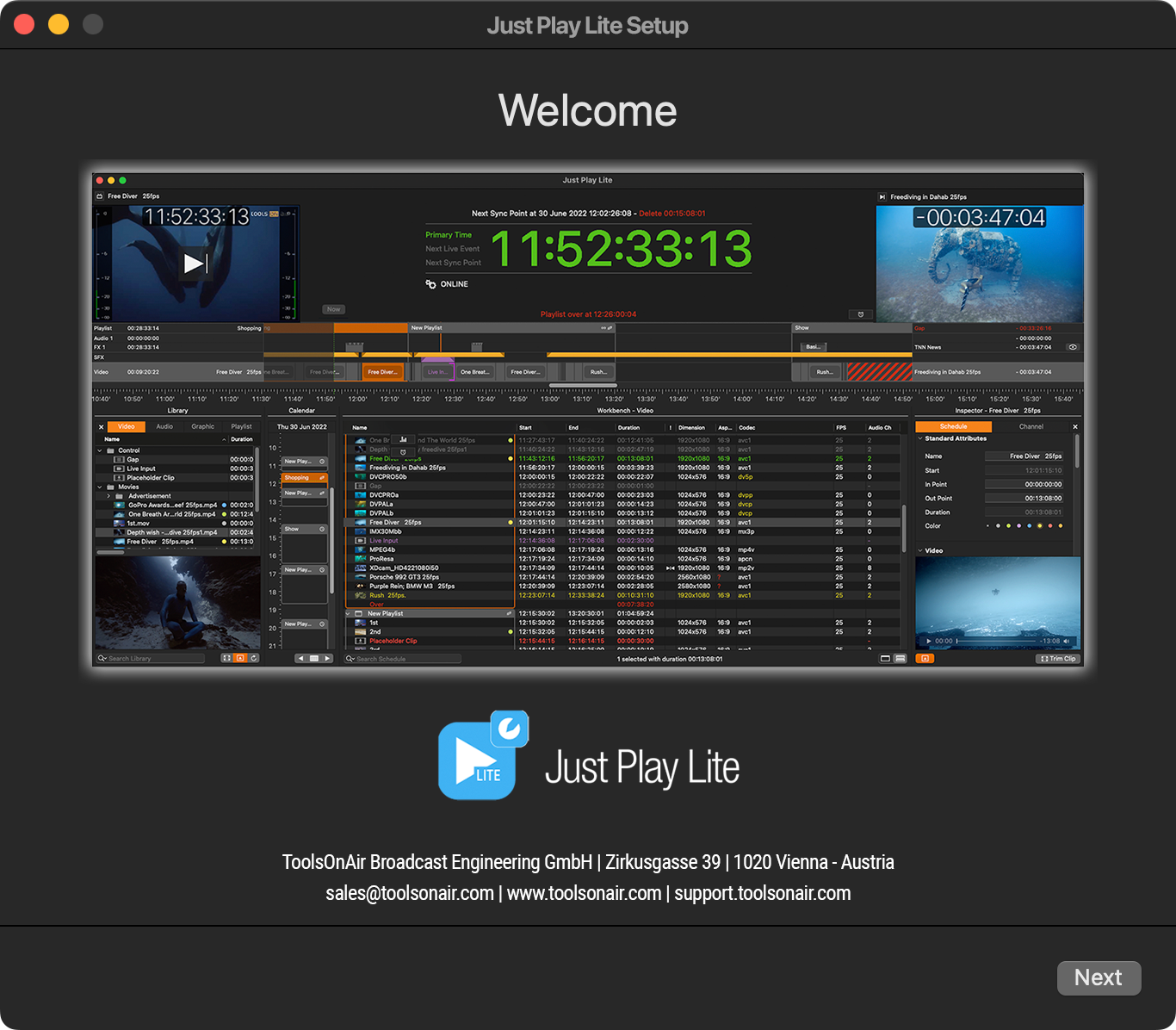Collapse the New Playlist row in Workbench
Screen dimensions: 1176x1030
pos(350,614)
